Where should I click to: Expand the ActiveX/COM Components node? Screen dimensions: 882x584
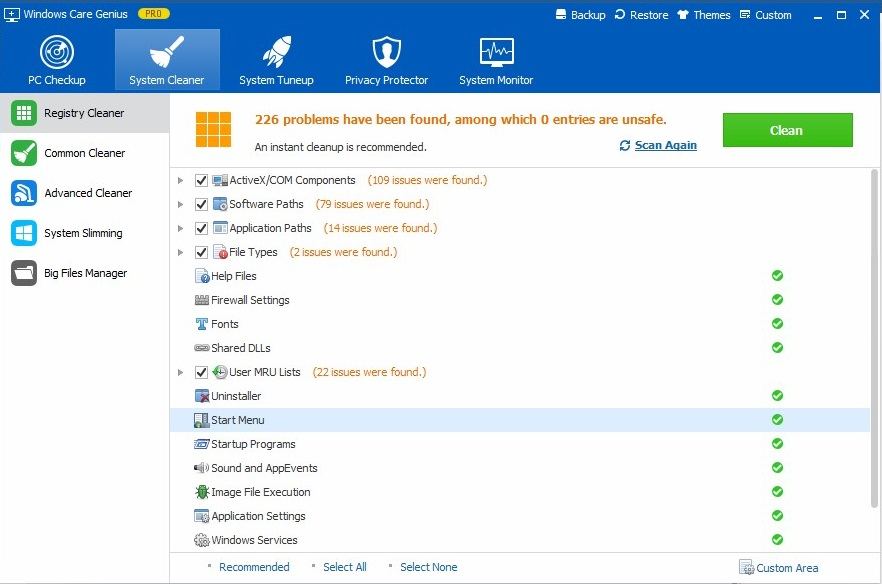click(181, 181)
